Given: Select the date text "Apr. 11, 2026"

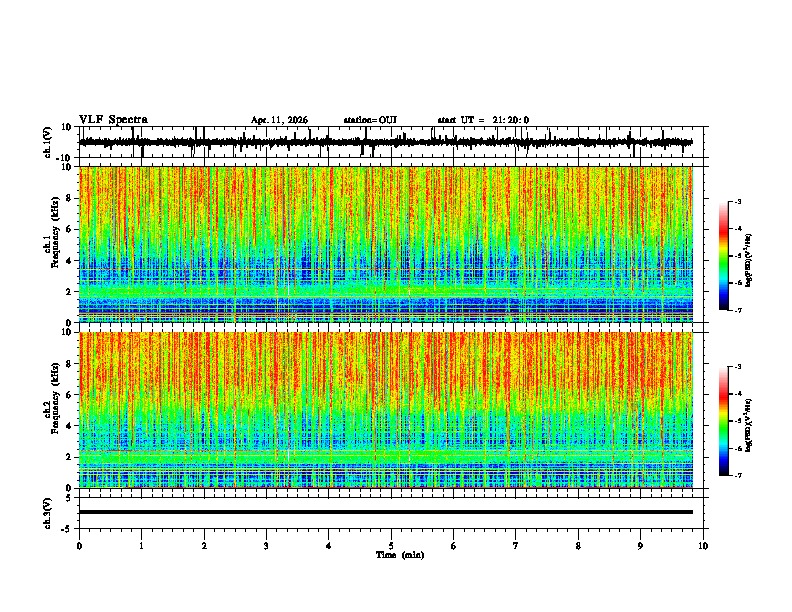Looking at the screenshot, I should 279,120.
